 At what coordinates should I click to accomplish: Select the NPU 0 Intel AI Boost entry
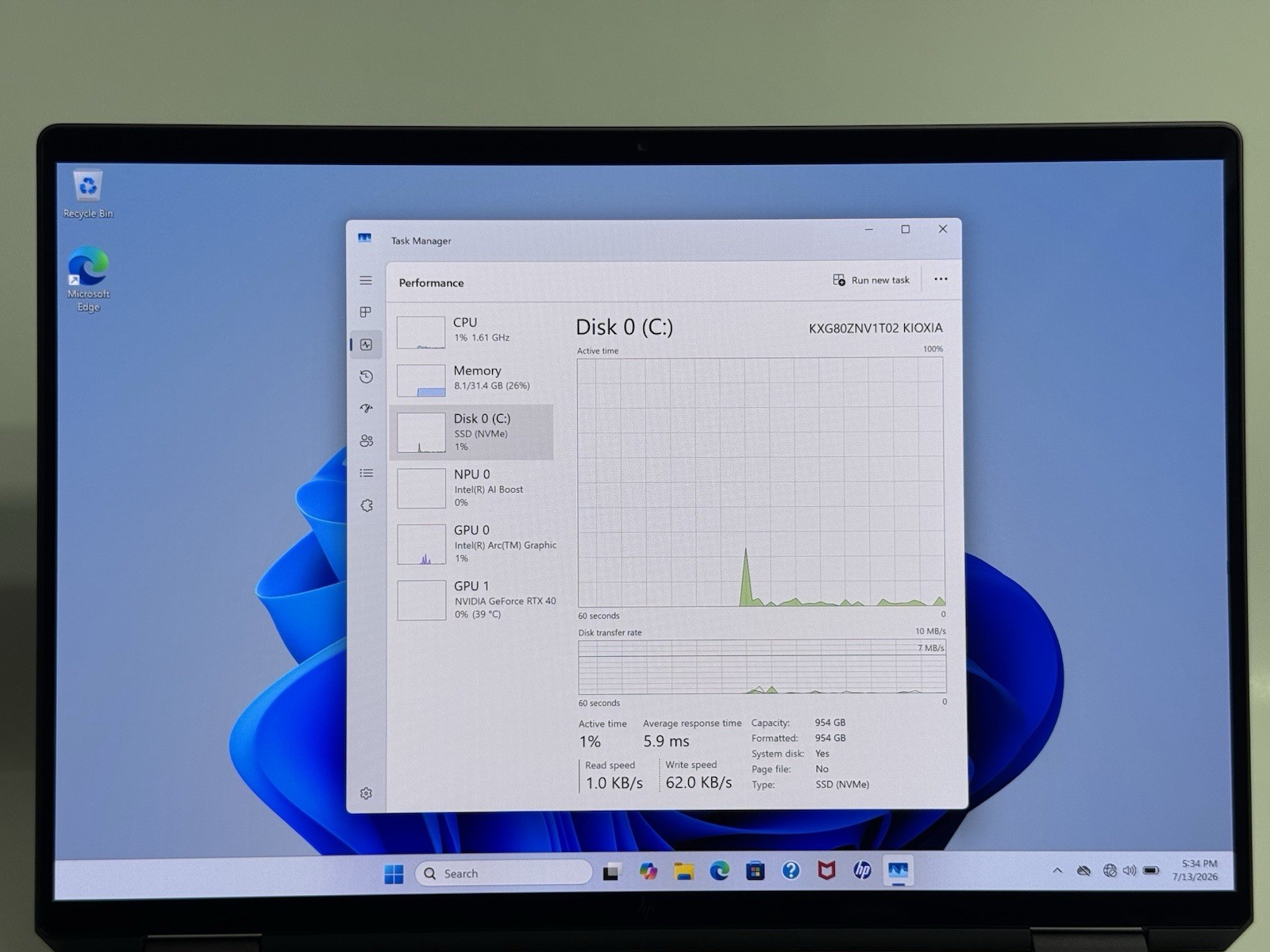pyautogui.click(x=471, y=488)
